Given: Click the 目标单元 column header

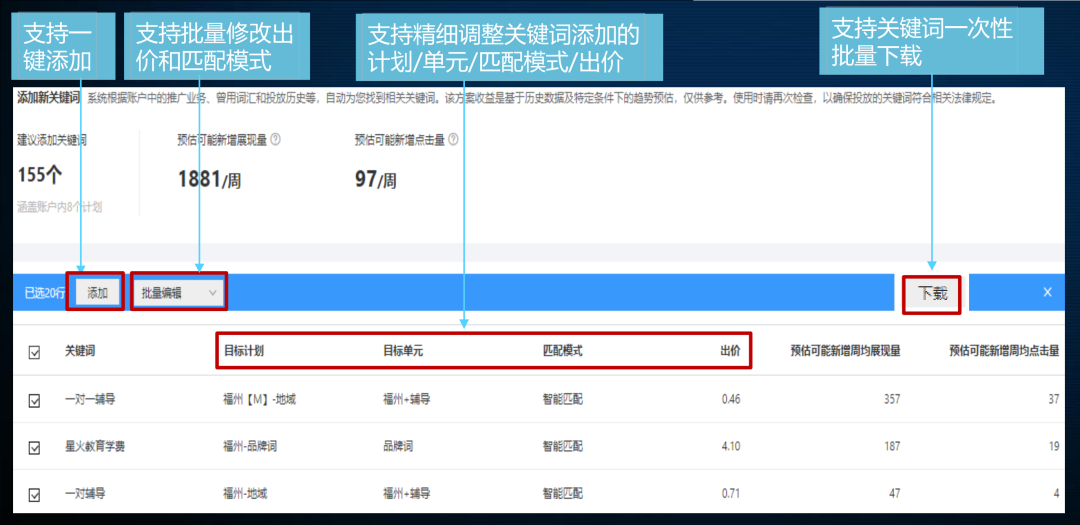Looking at the screenshot, I should (403, 351).
